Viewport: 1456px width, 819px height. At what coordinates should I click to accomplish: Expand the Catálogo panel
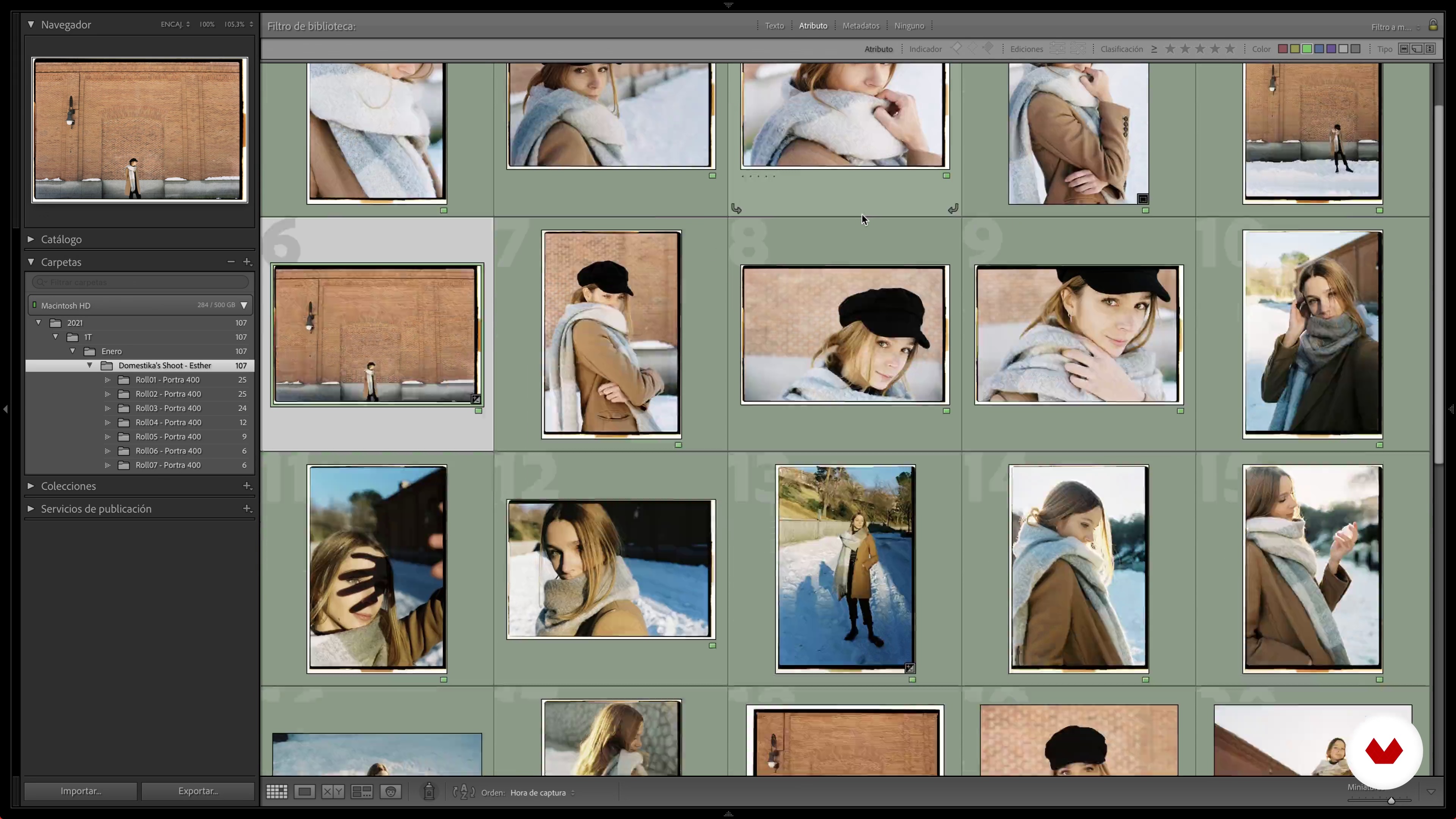tap(30, 239)
